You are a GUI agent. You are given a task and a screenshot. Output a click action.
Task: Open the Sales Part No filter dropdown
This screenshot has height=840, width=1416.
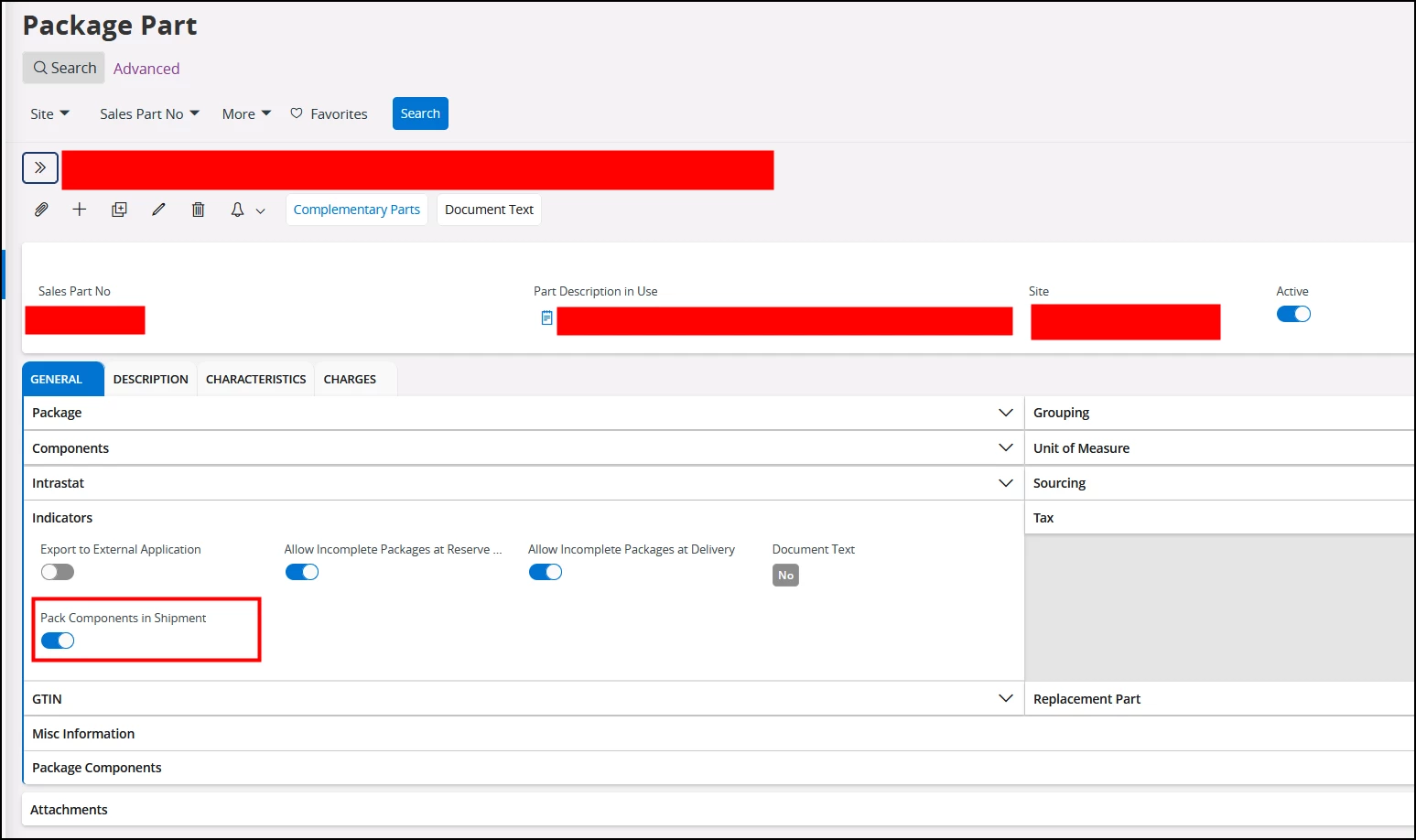click(x=149, y=113)
